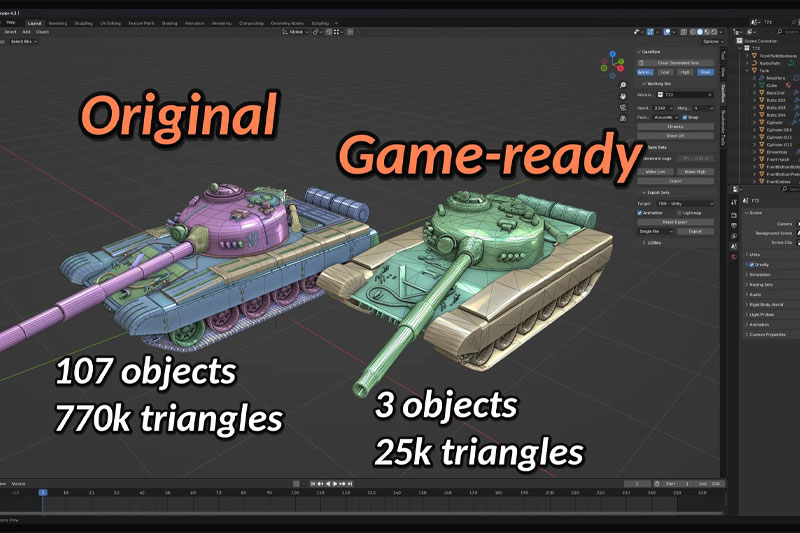Click the Working Set T72 collection field

pyautogui.click(x=685, y=95)
